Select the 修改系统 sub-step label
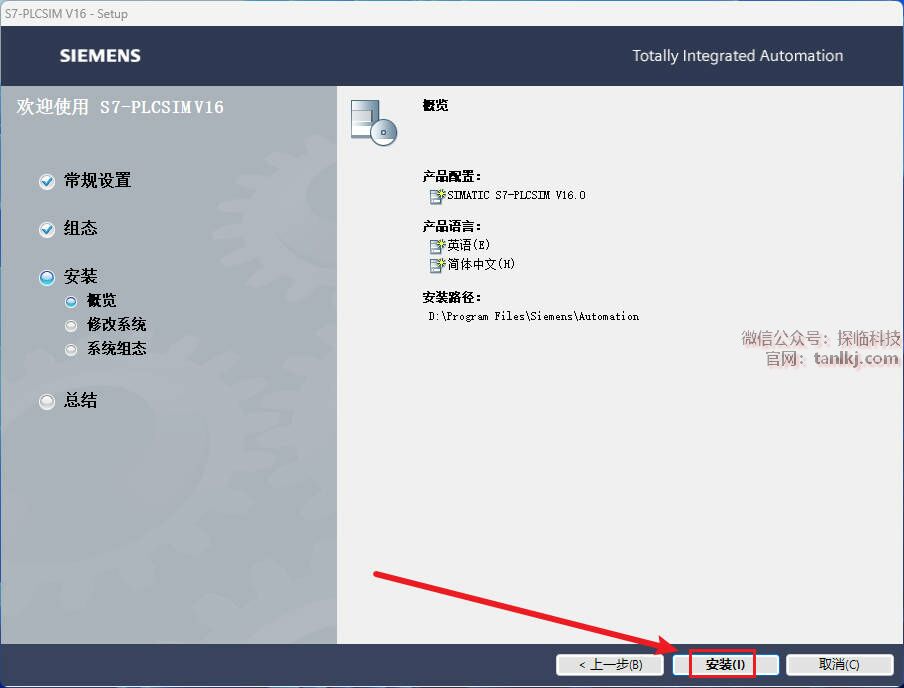The height and width of the screenshot is (688, 904). tap(116, 325)
